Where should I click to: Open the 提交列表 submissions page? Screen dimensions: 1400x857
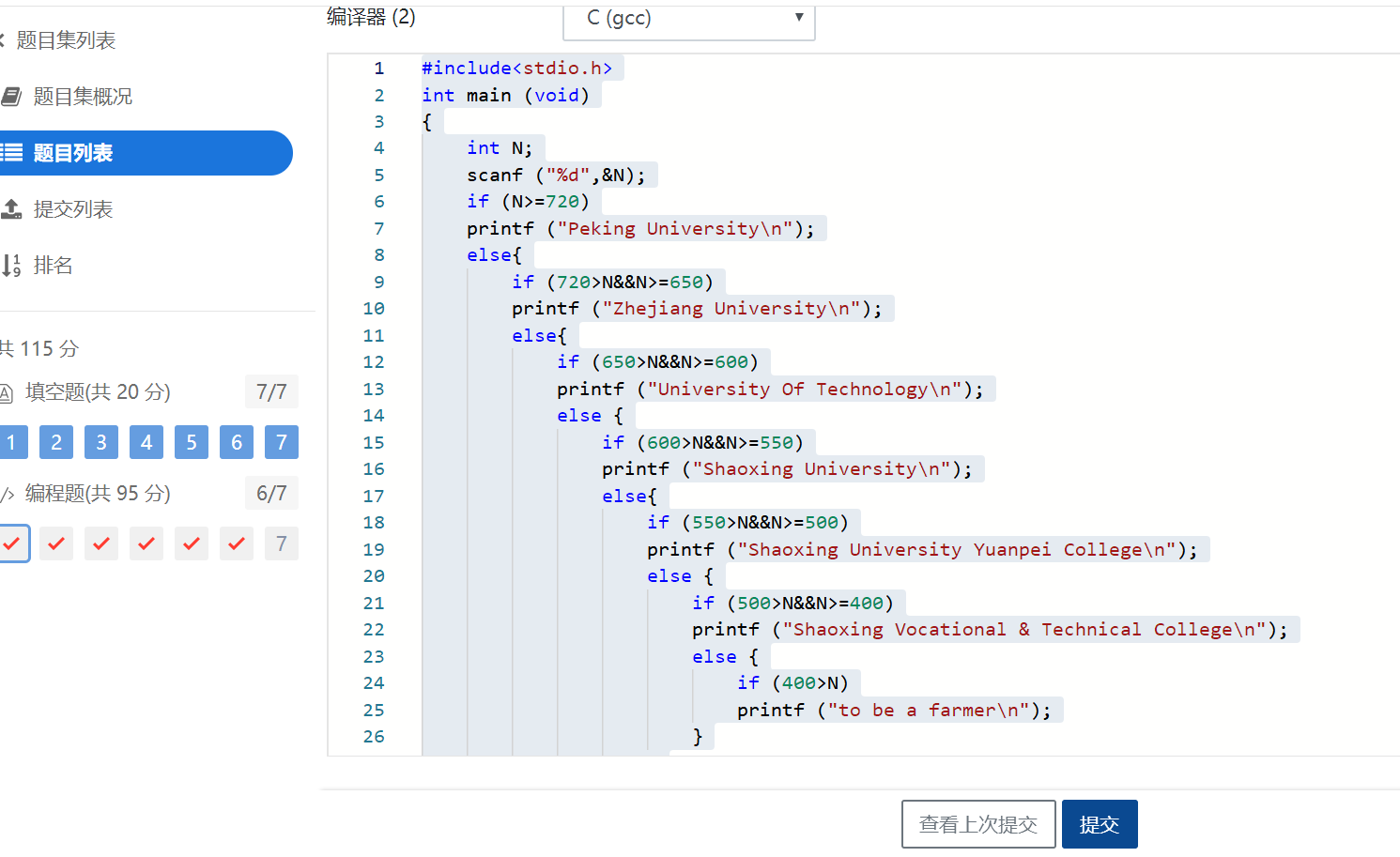[x=72, y=209]
